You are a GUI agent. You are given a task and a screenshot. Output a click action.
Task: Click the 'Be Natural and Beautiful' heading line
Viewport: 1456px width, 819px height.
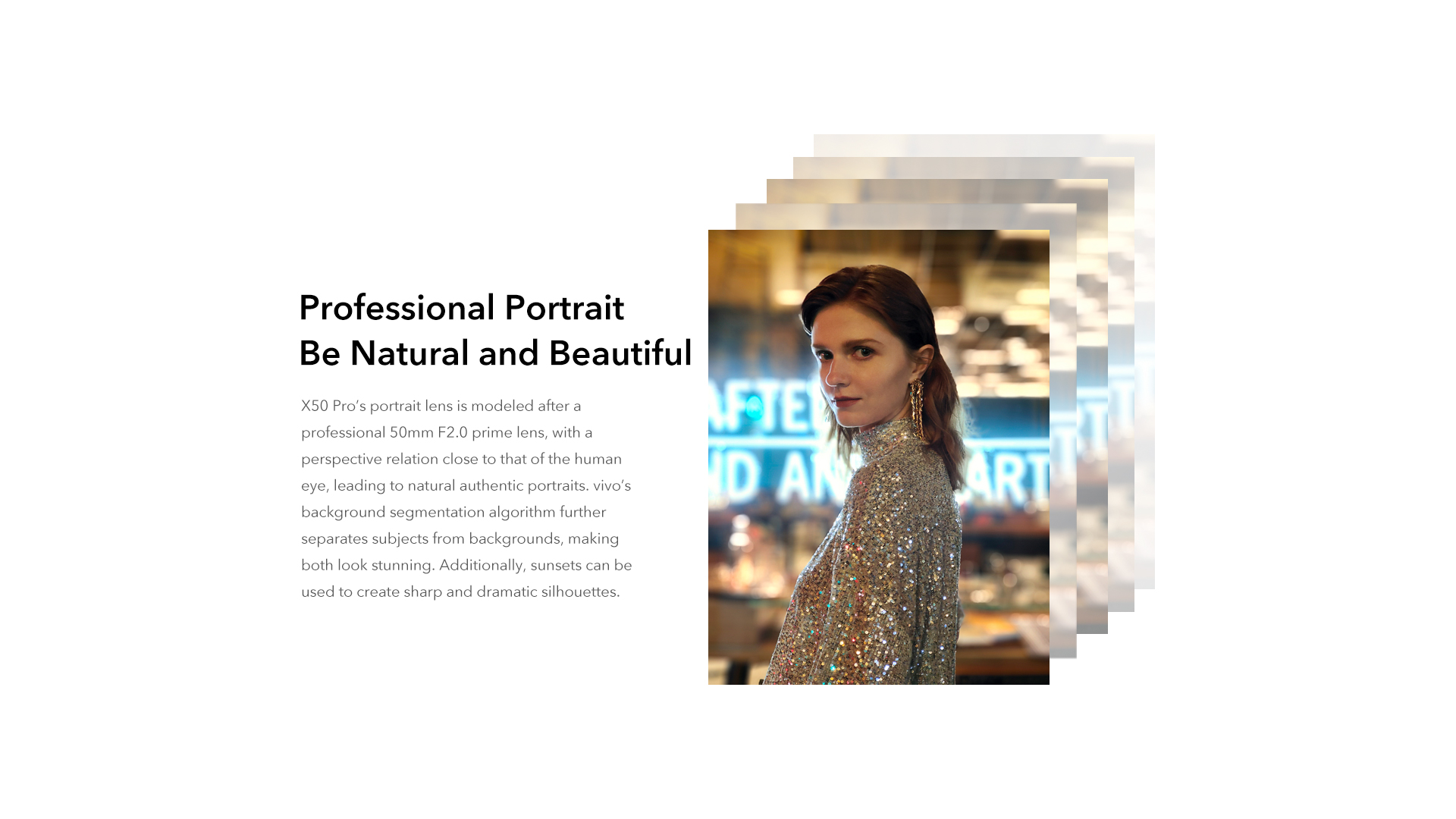[494, 353]
